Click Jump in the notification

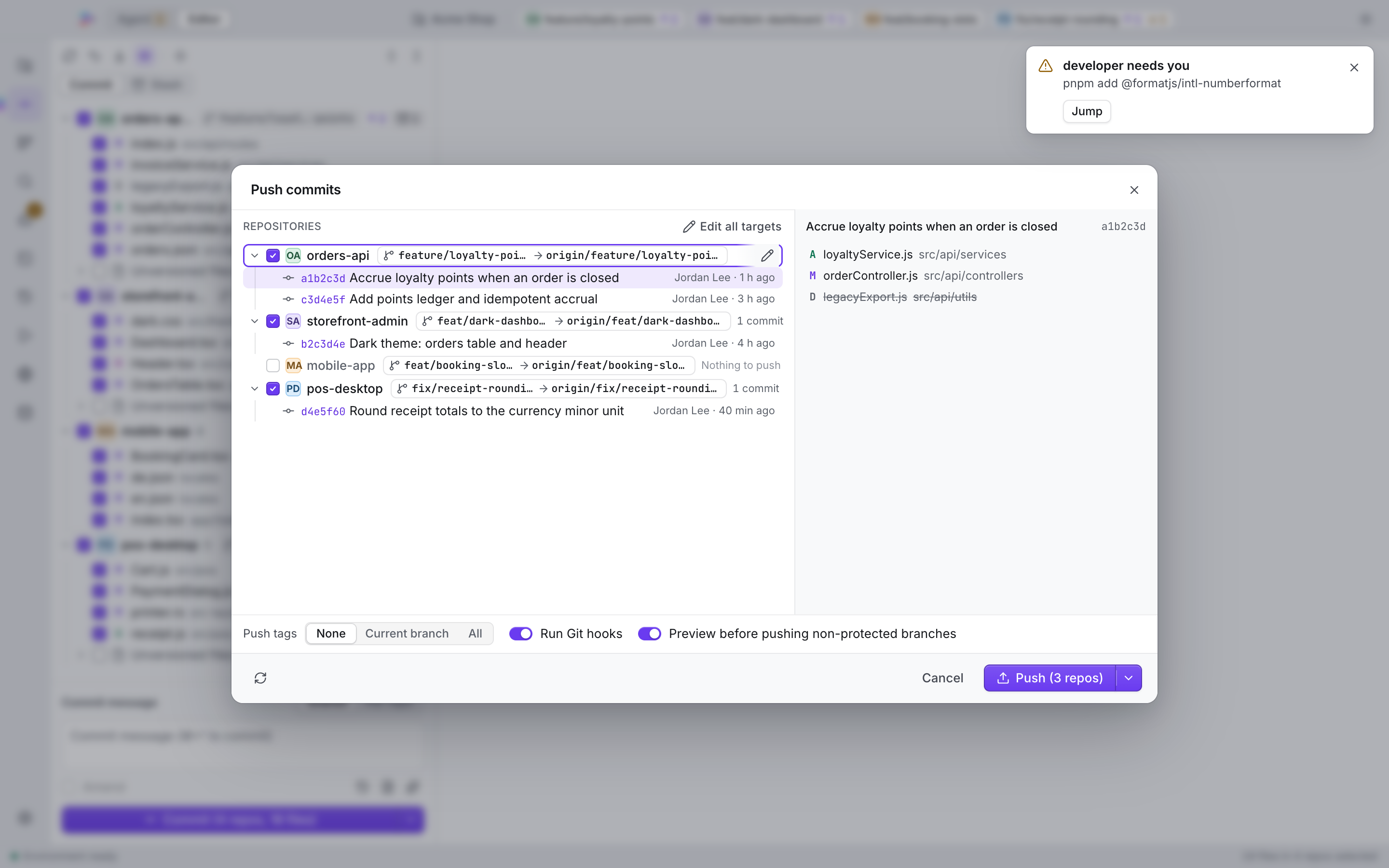[x=1087, y=111]
